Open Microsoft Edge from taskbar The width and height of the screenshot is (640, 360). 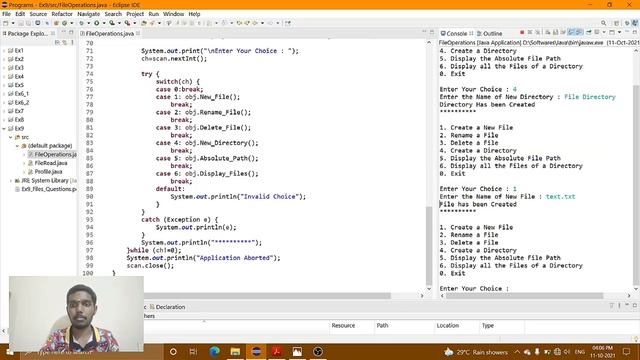point(214,351)
